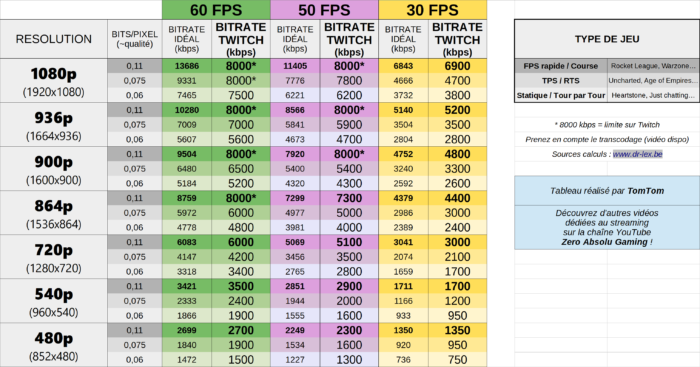Select the TYPE DE JEU header cell
Screen dimensions: 700x367
point(607,39)
